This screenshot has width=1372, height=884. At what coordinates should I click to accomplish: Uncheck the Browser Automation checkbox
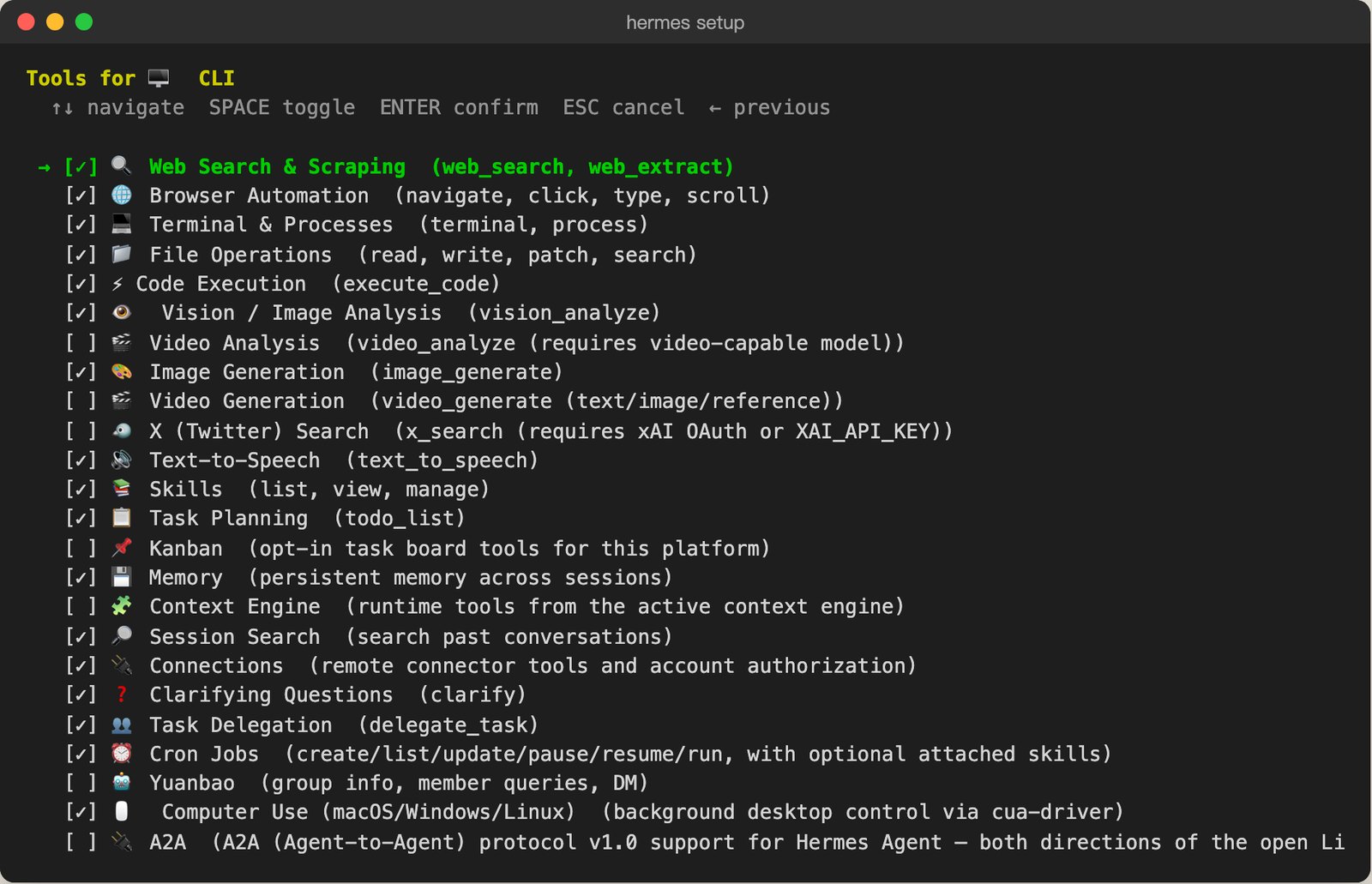point(81,195)
